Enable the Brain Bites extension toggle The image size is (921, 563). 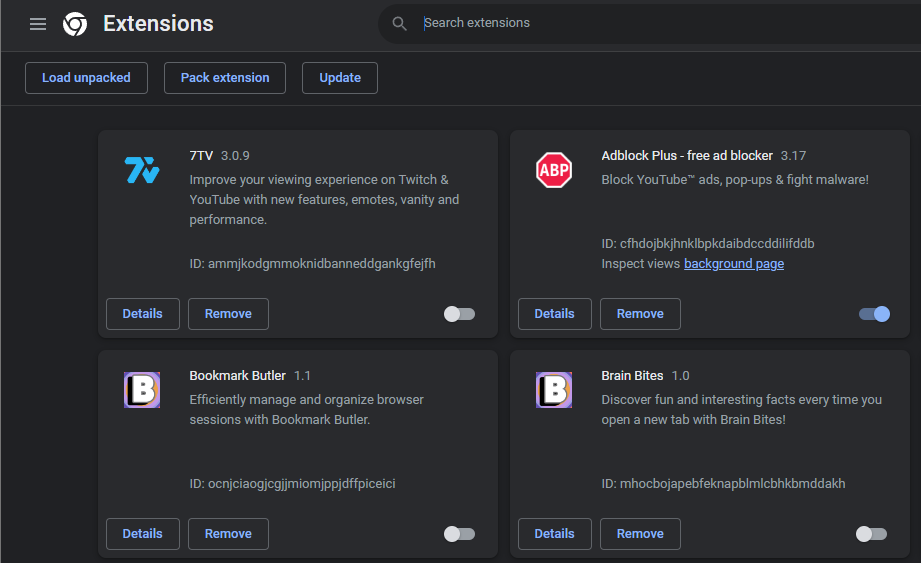[871, 534]
